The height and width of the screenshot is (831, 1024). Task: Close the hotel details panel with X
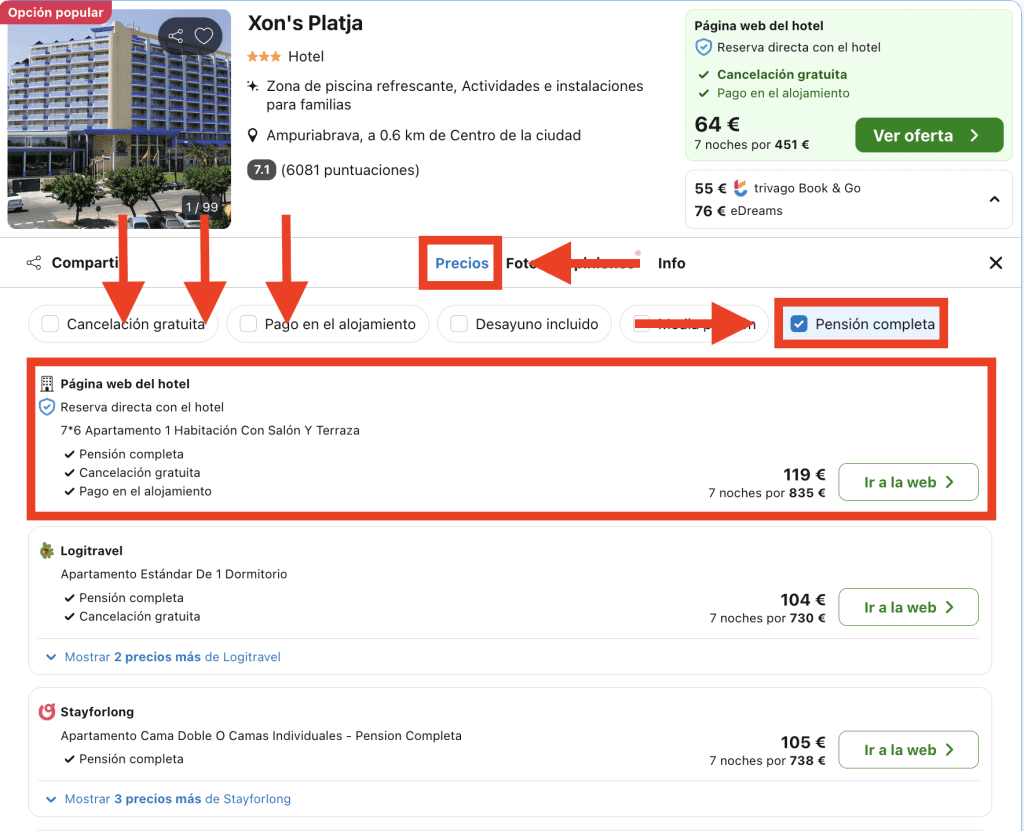[x=995, y=263]
